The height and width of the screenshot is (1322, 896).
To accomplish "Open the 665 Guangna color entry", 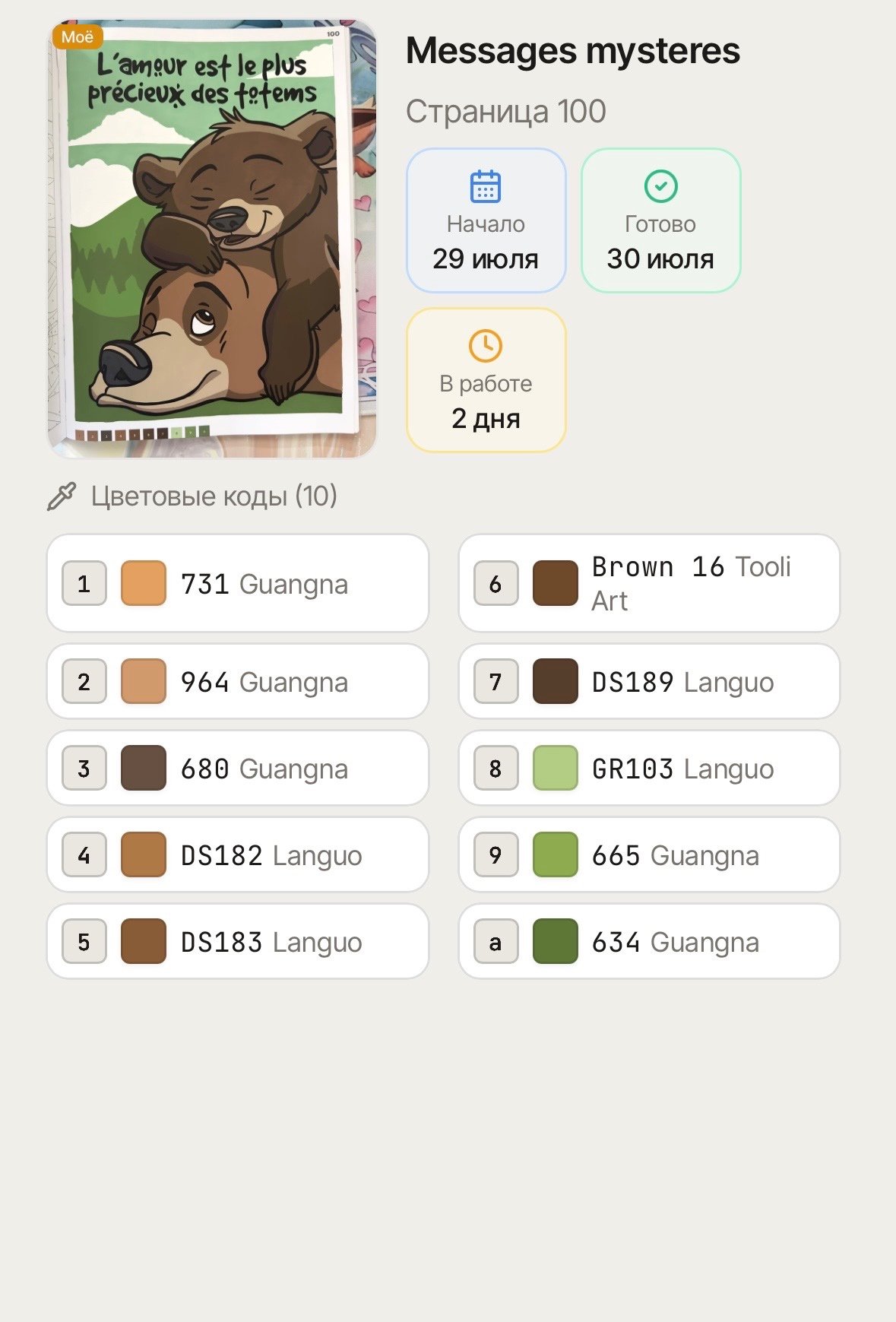I will [x=649, y=854].
